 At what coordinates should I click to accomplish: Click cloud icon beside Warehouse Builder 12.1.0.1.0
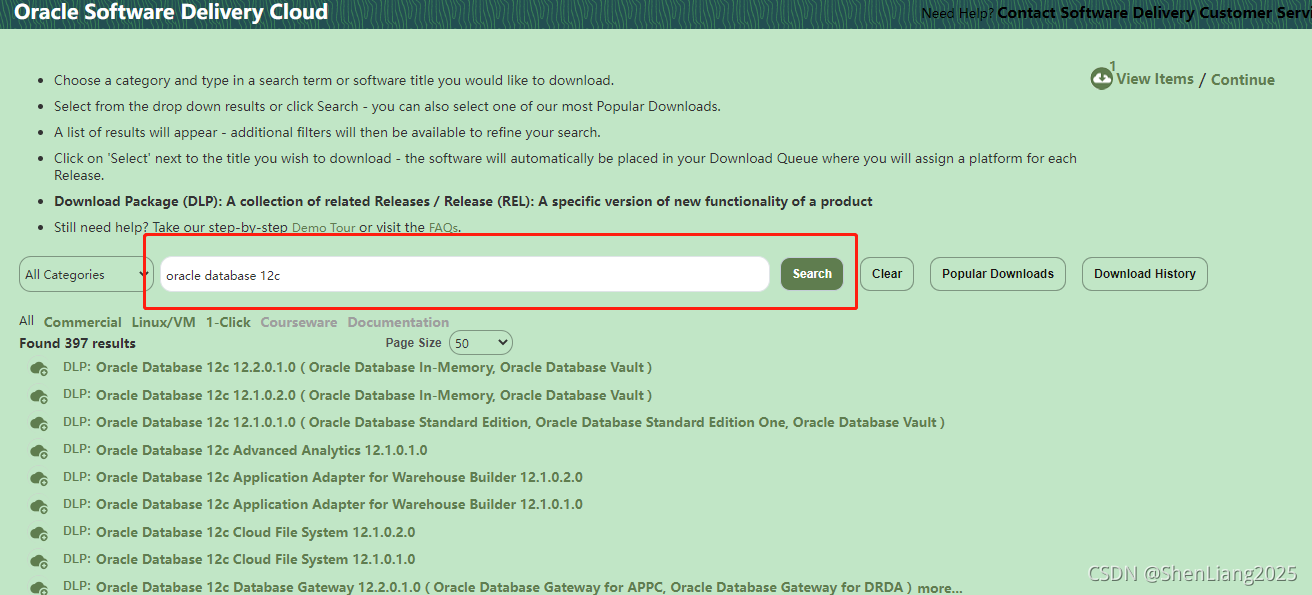coord(40,506)
